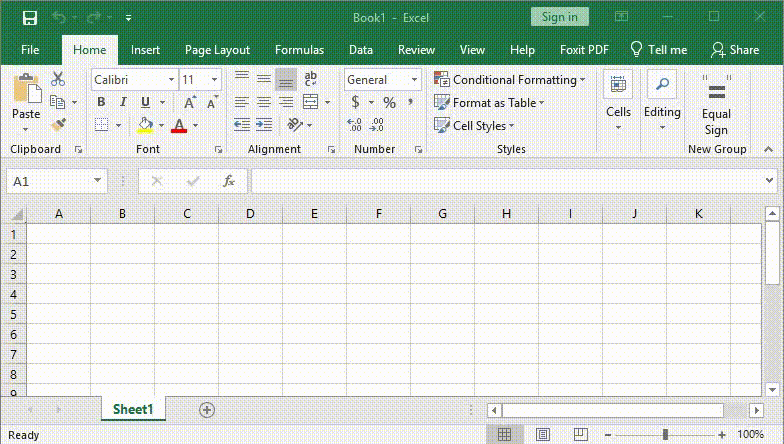
Task: Click Wrap Text icon
Action: point(310,78)
